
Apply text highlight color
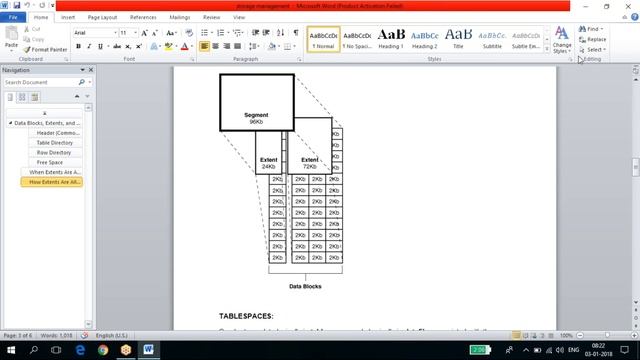[x=168, y=47]
